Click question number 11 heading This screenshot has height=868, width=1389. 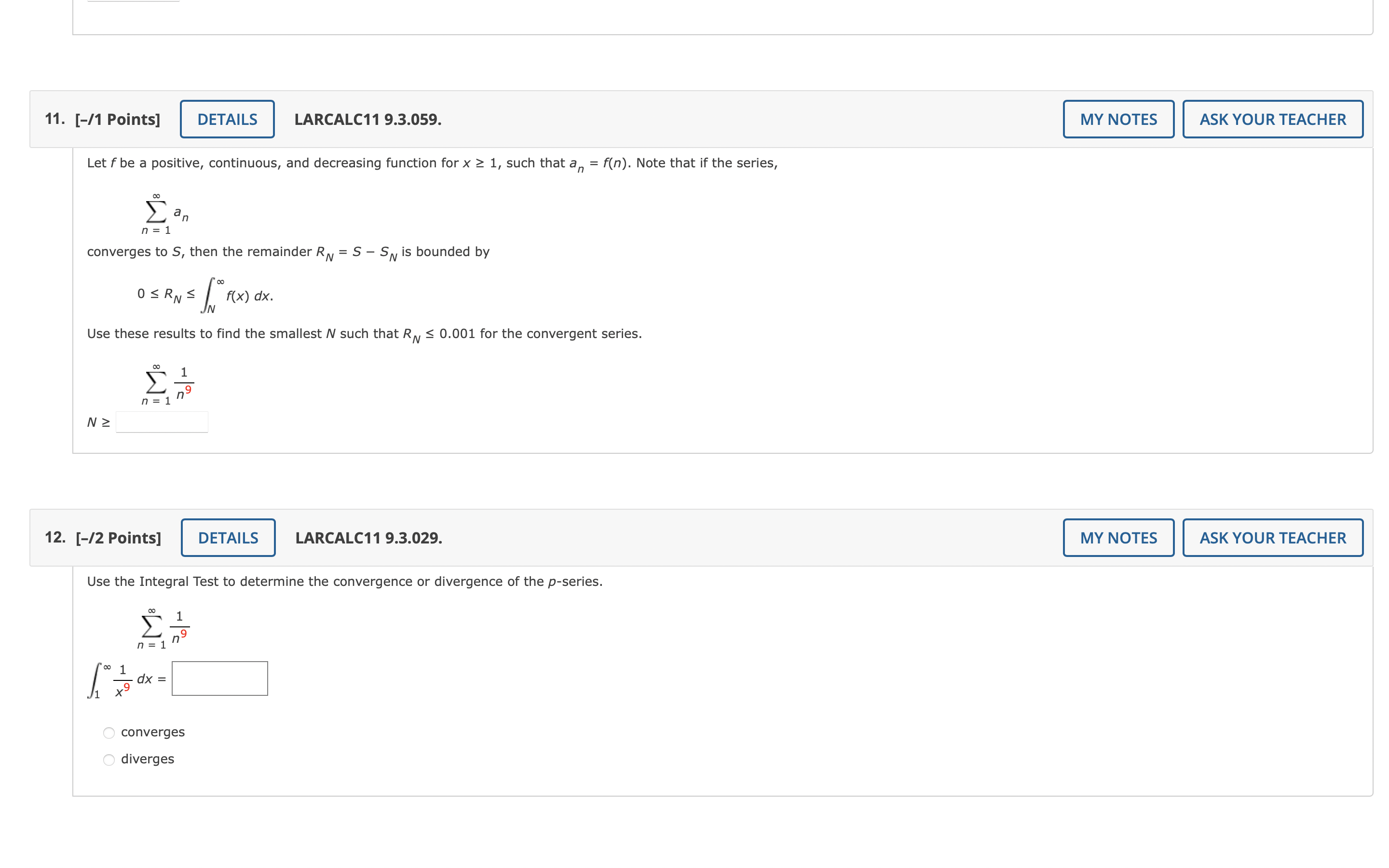(x=54, y=119)
